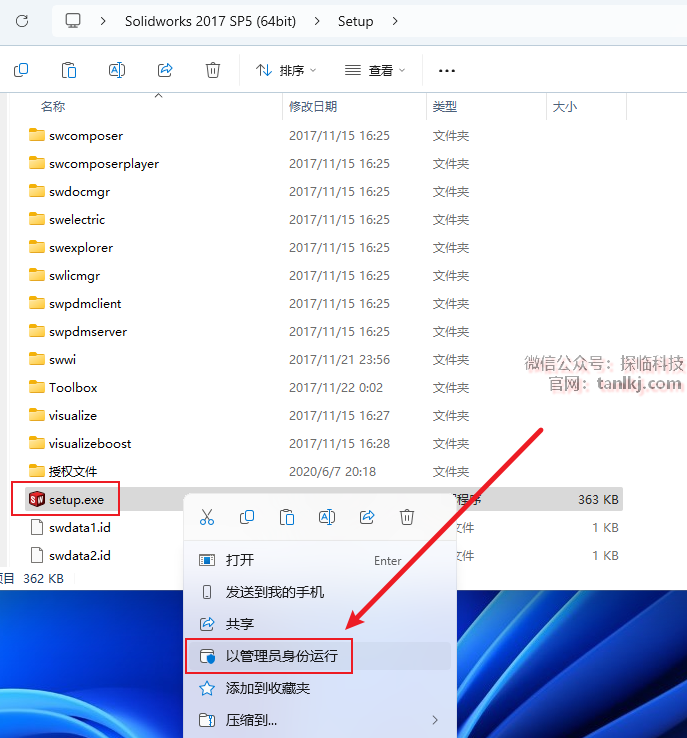
Task: Open the 排序 sort dropdown
Action: (x=286, y=70)
